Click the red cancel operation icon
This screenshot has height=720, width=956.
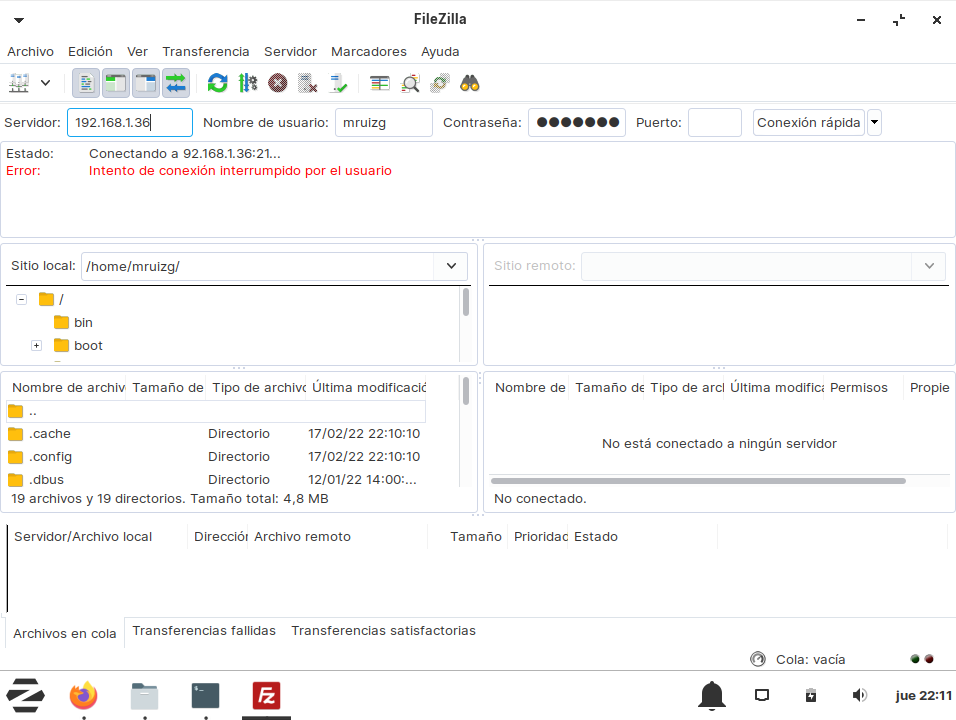pyautogui.click(x=278, y=83)
